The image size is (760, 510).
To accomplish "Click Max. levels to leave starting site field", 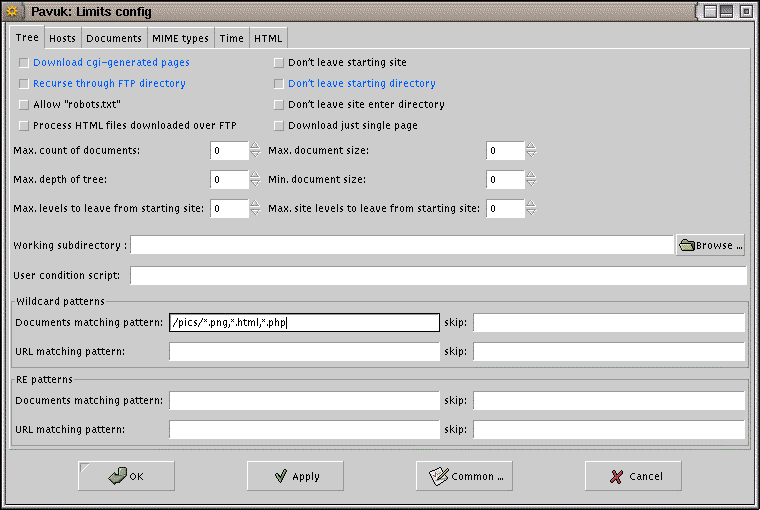I will click(x=229, y=208).
